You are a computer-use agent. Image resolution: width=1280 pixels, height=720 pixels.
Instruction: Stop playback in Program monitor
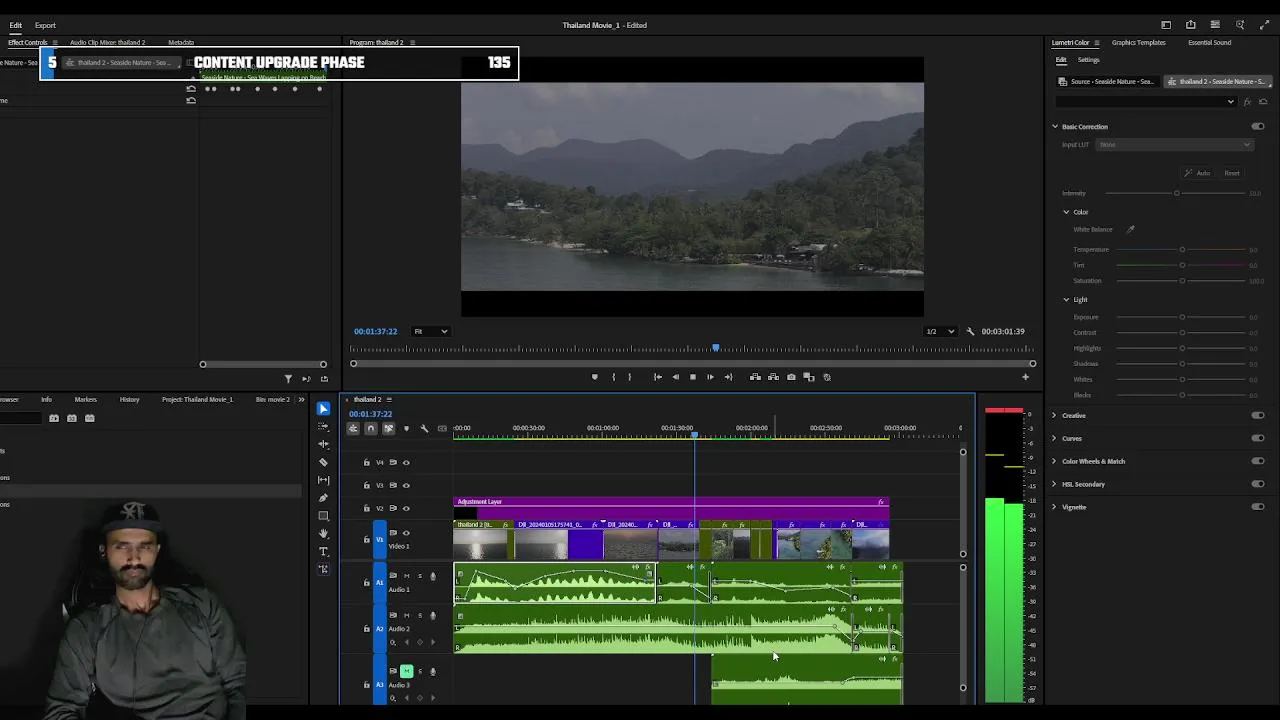coord(692,377)
